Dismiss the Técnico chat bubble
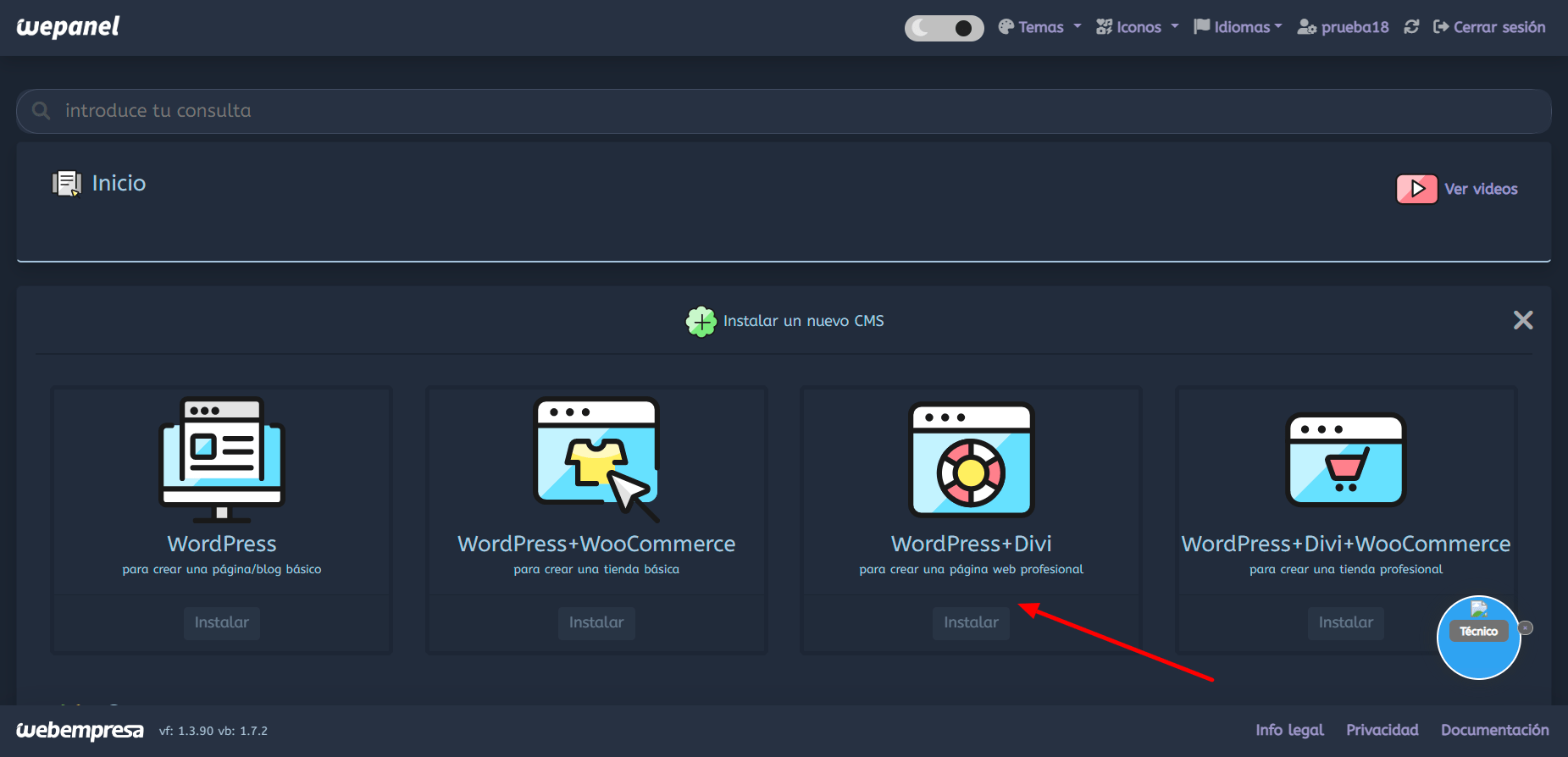 pyautogui.click(x=1526, y=628)
